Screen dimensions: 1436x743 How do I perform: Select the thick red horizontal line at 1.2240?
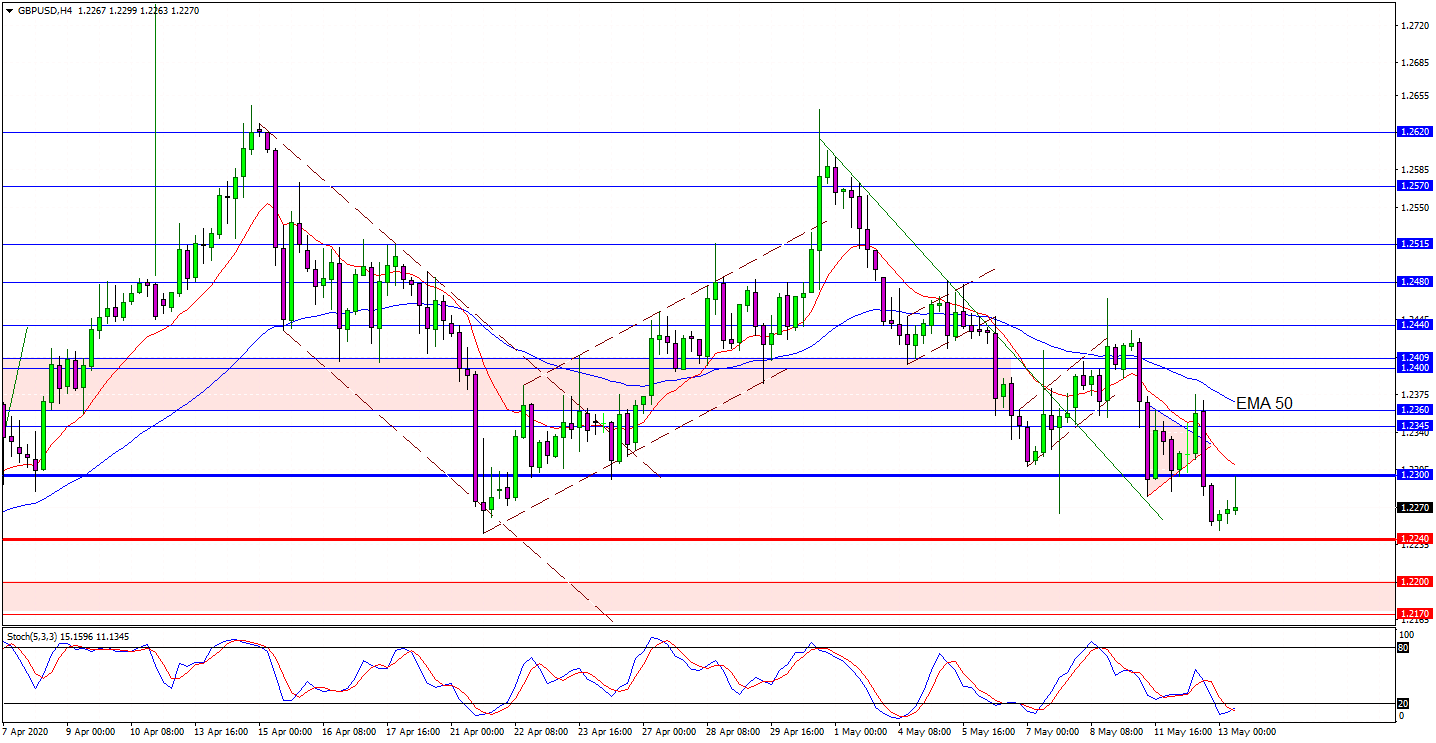pos(698,539)
